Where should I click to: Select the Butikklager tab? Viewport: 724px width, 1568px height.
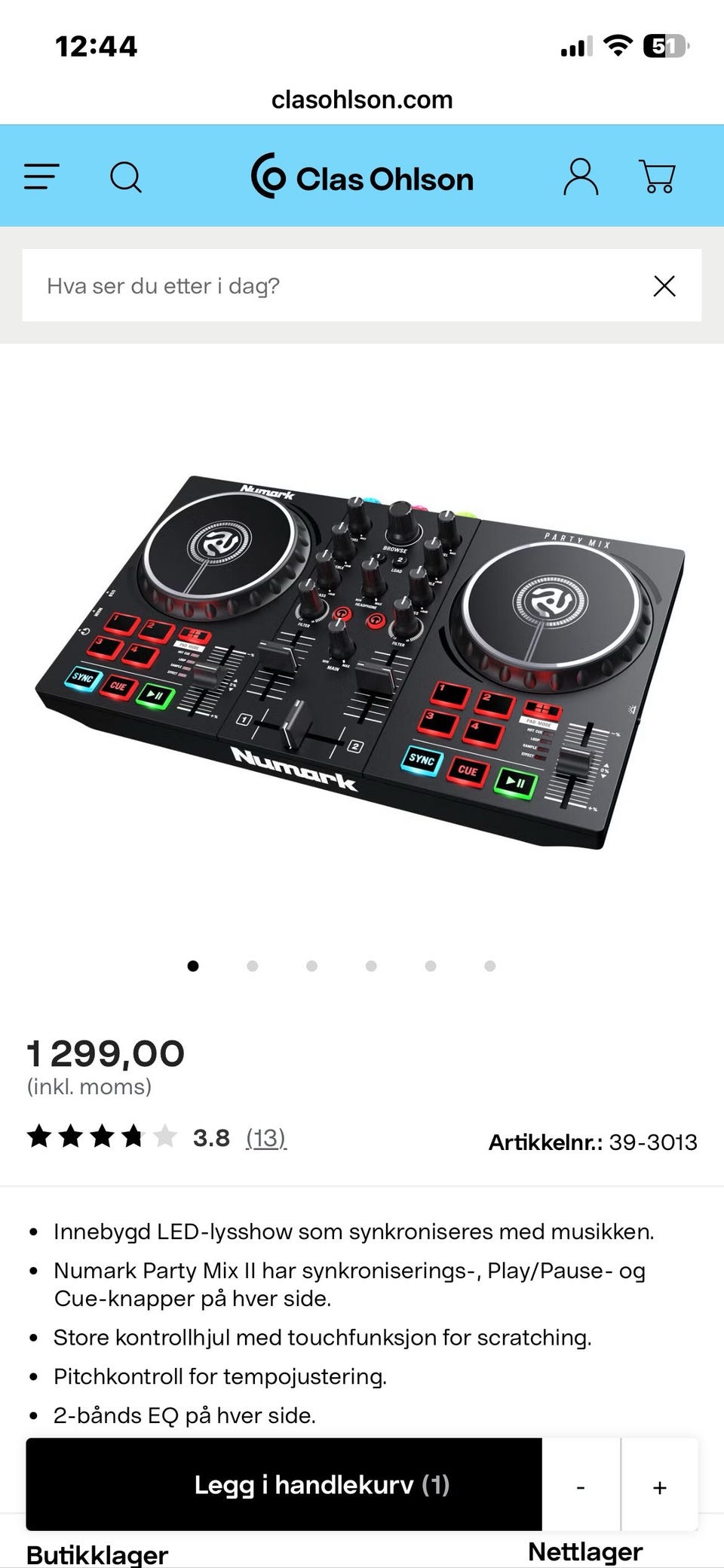97,1554
